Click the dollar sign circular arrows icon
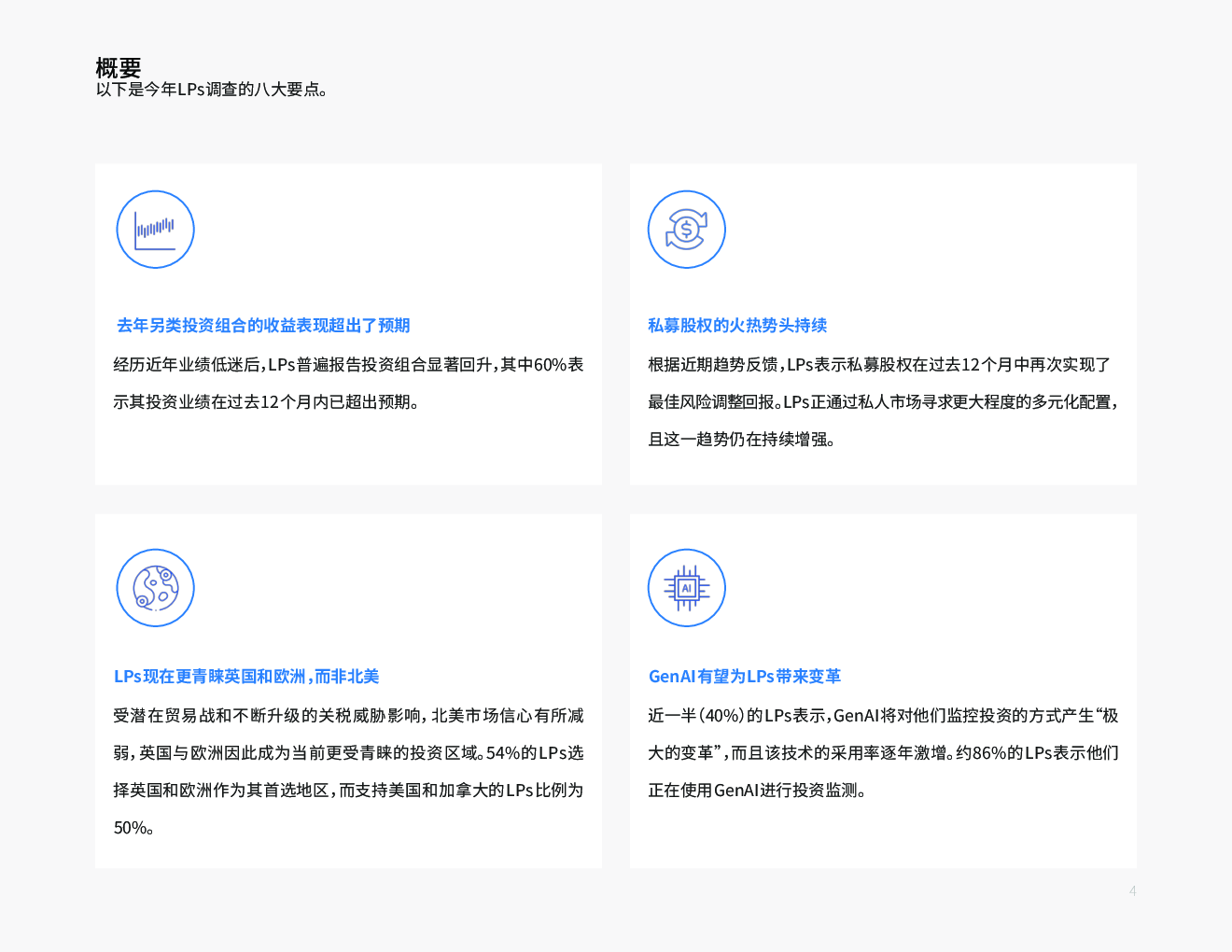Image resolution: width=1232 pixels, height=952 pixels. (x=686, y=230)
